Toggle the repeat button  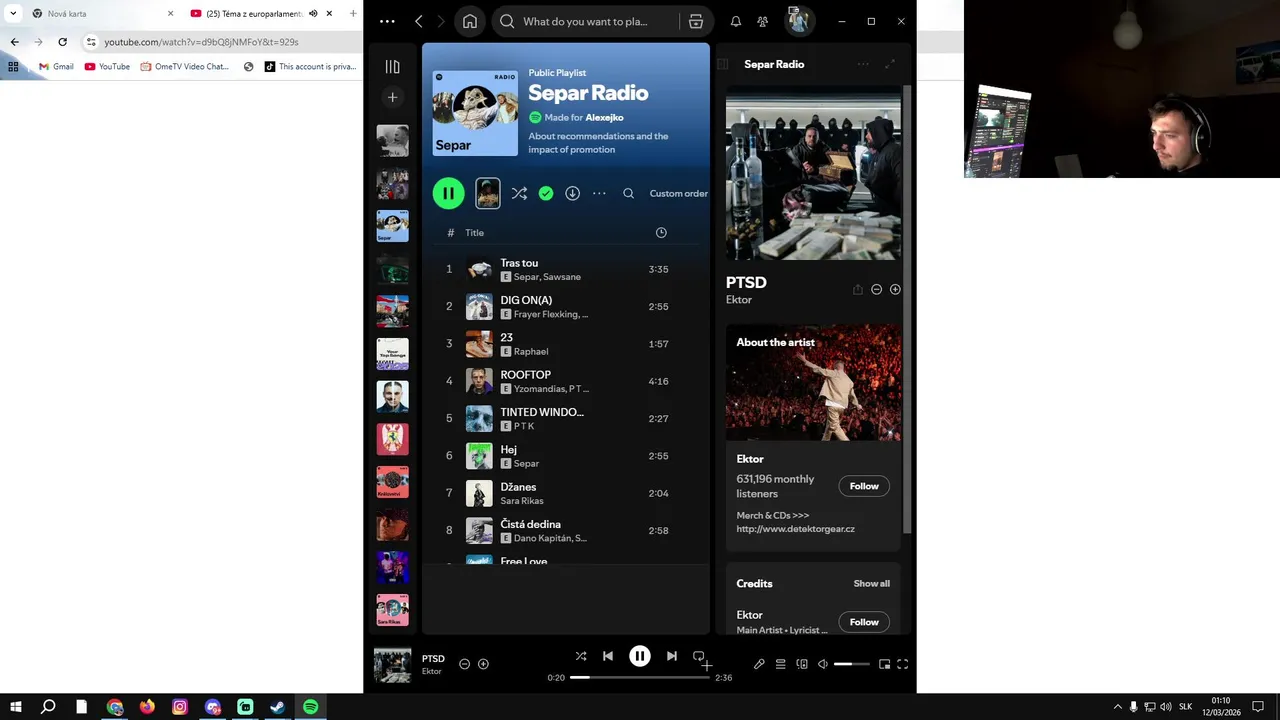pyautogui.click(x=700, y=657)
